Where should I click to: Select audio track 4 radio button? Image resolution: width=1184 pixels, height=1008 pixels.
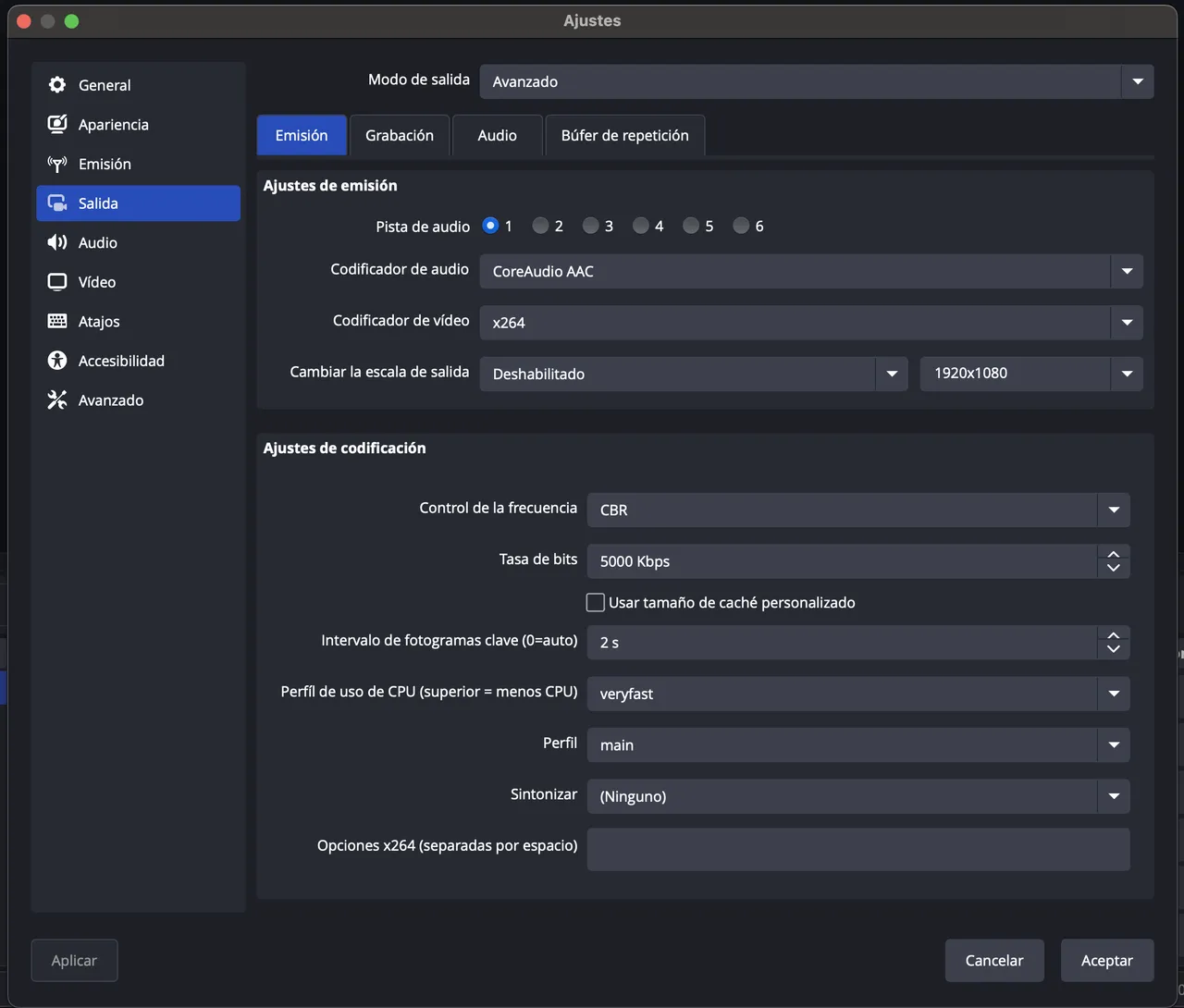click(640, 226)
